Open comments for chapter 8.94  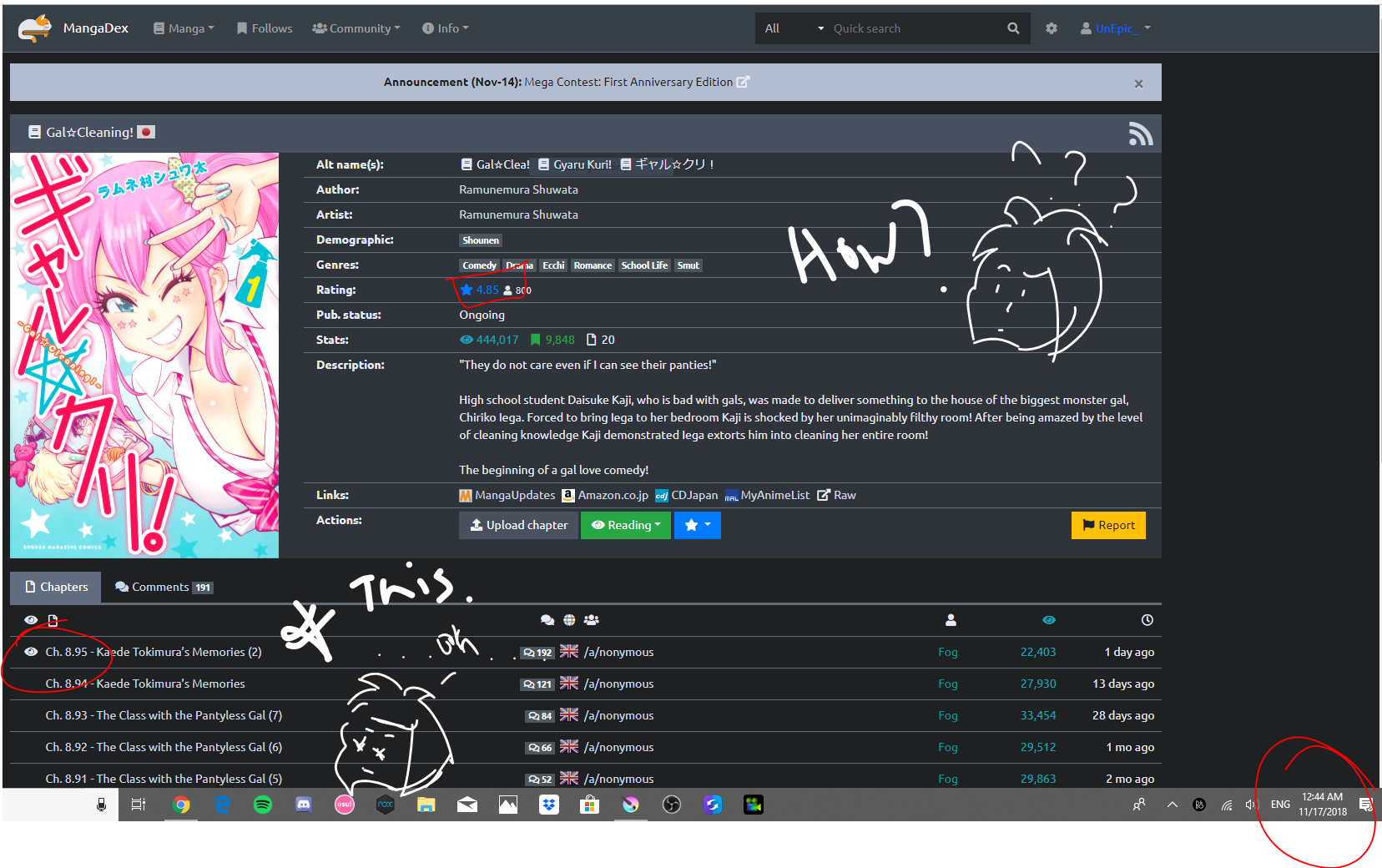point(537,684)
